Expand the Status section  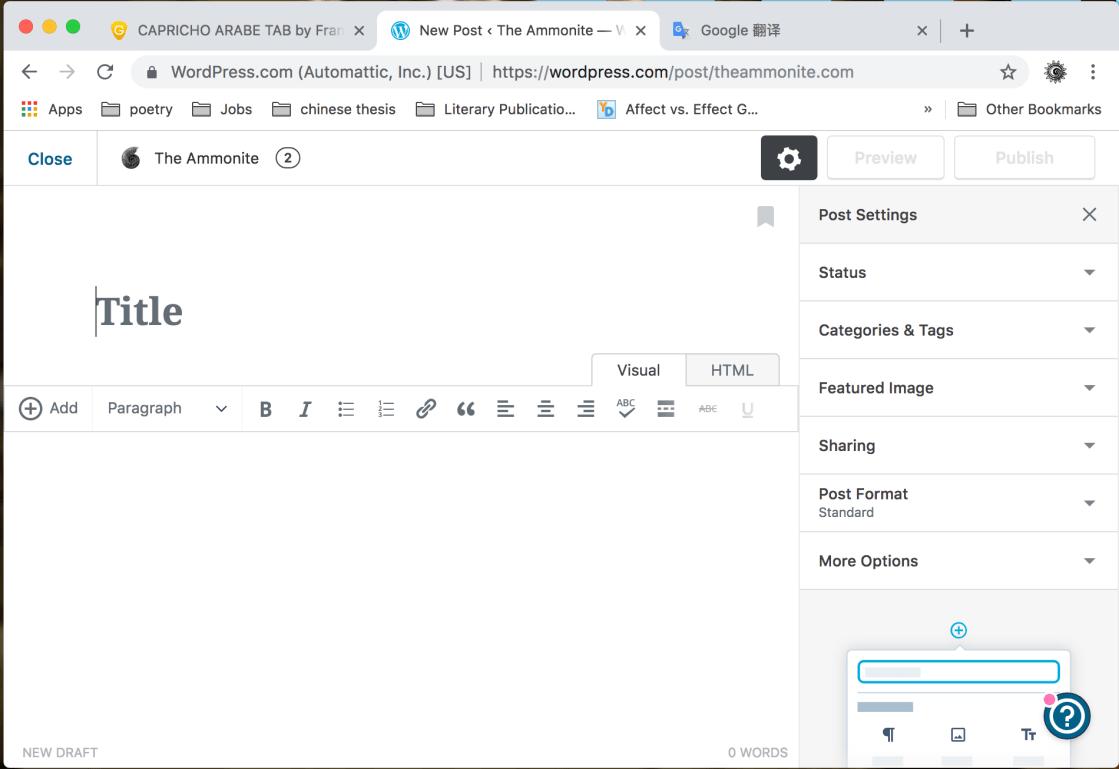pos(958,273)
